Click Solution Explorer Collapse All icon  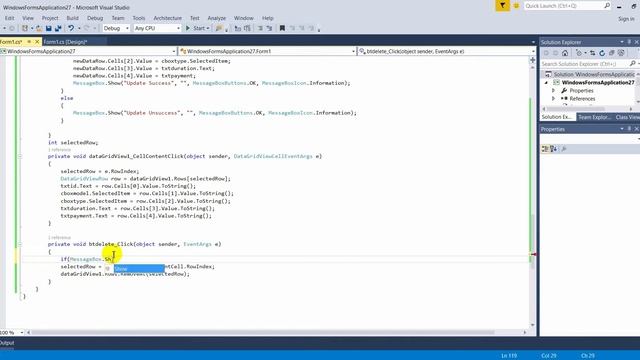[x=611, y=53]
